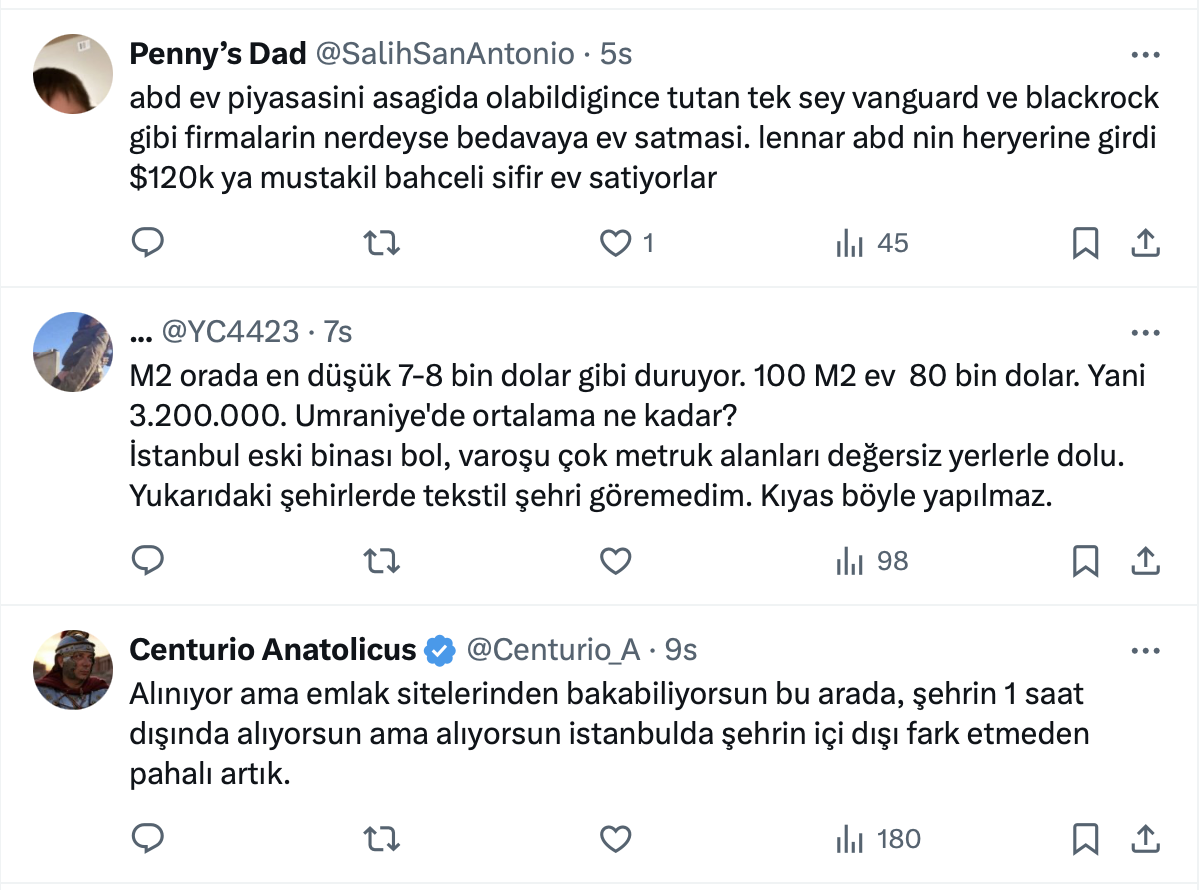Like the @YC4423 tweet

[617, 562]
